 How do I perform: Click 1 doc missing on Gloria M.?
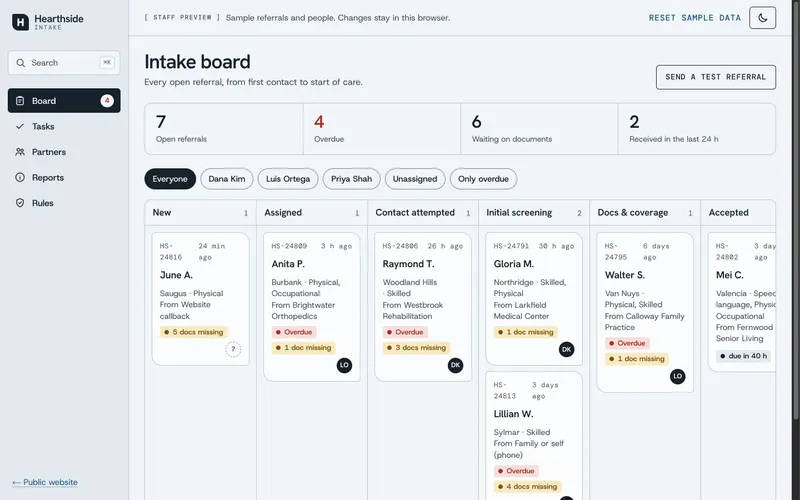(526, 332)
